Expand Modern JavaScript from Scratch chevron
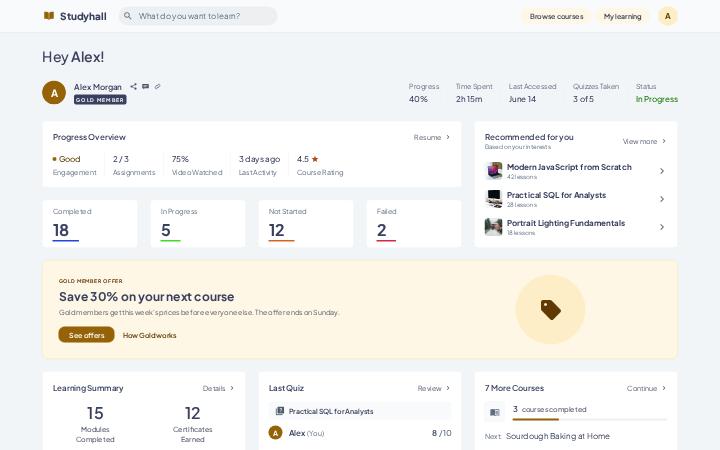The height and width of the screenshot is (450, 720). pyautogui.click(x=662, y=171)
